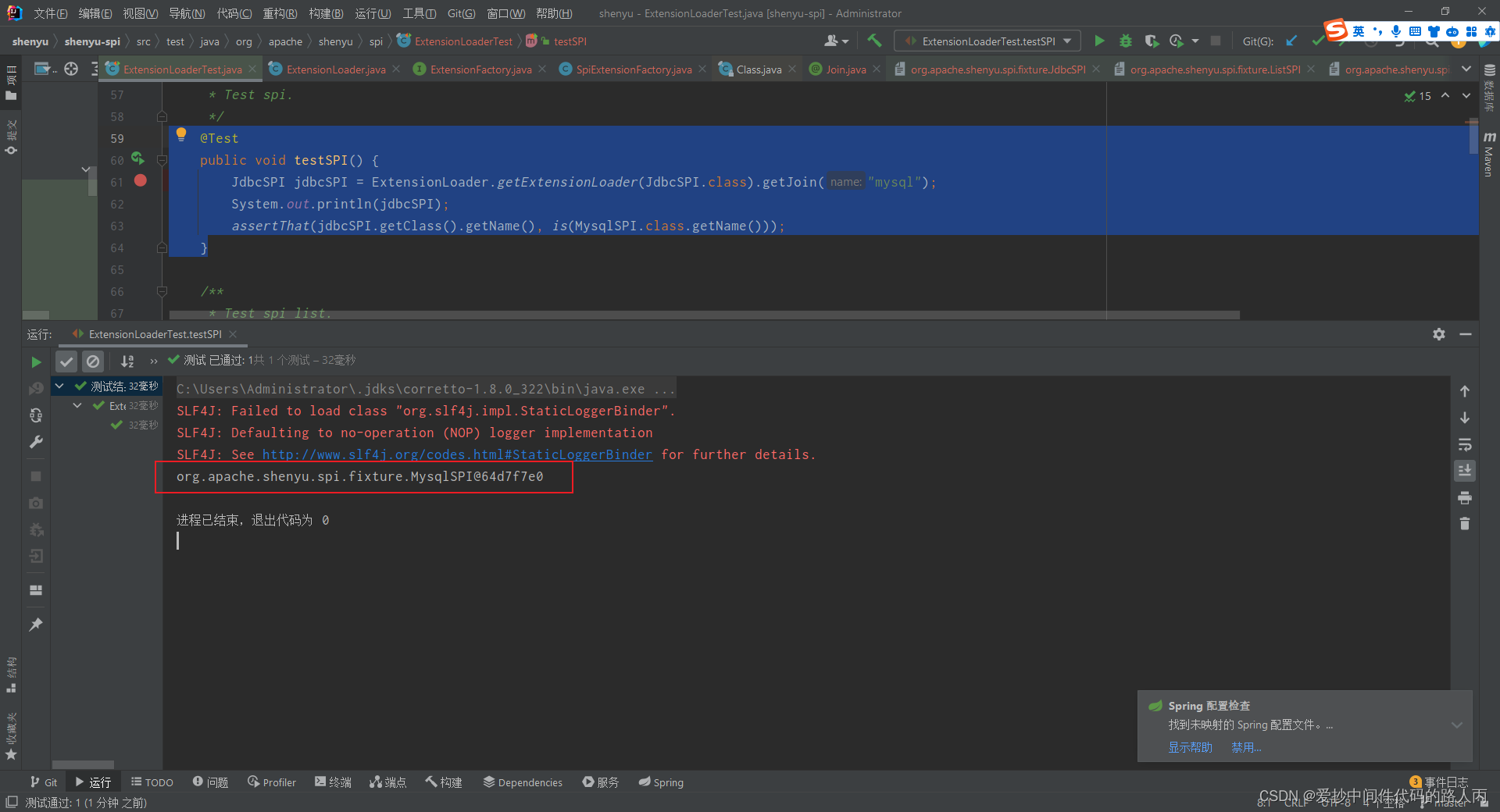Print the console output
This screenshot has width=1500, height=812.
pyautogui.click(x=1465, y=497)
